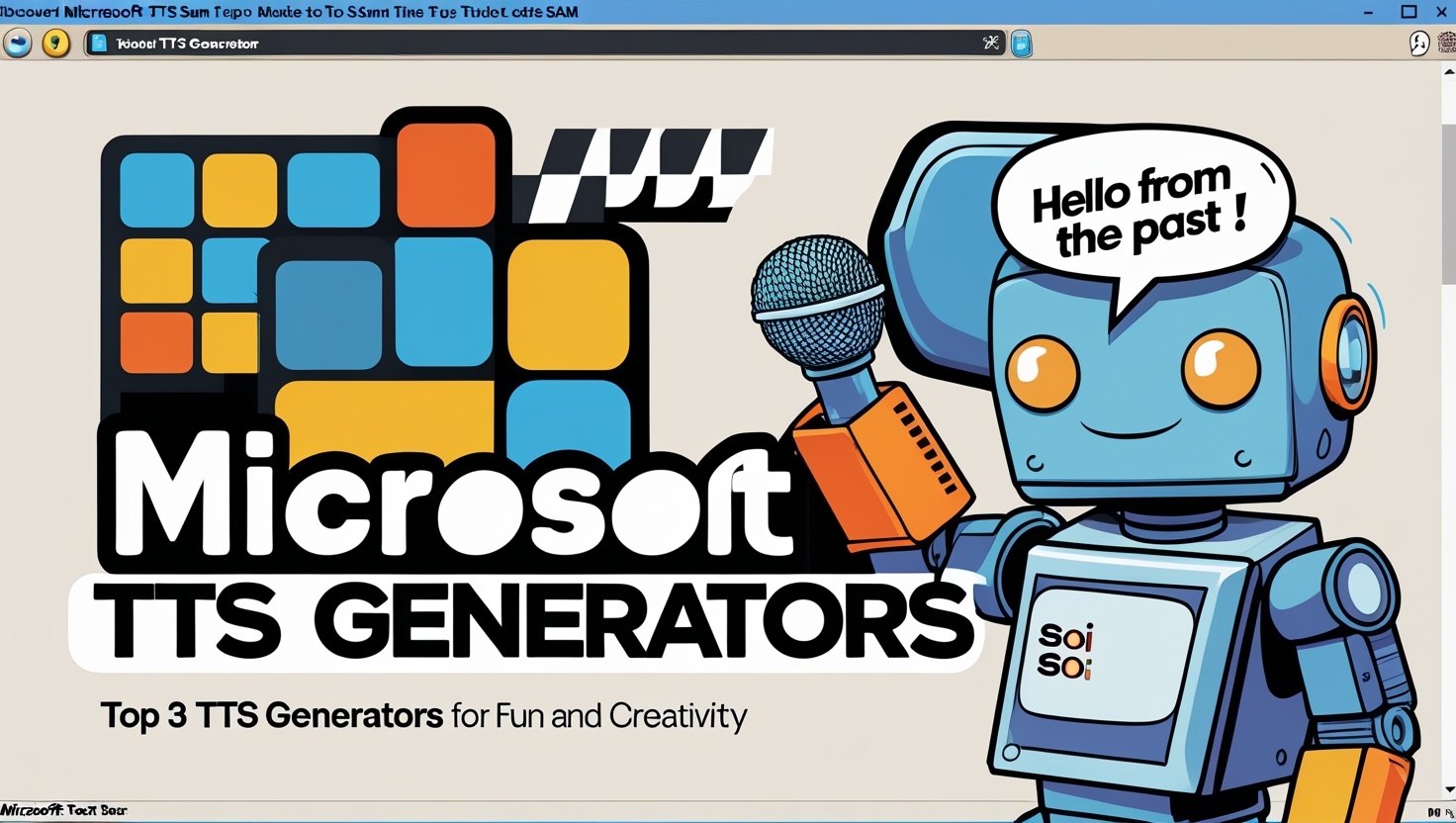Click the status bar text at bottom left
1456x823 pixels.
click(x=64, y=810)
